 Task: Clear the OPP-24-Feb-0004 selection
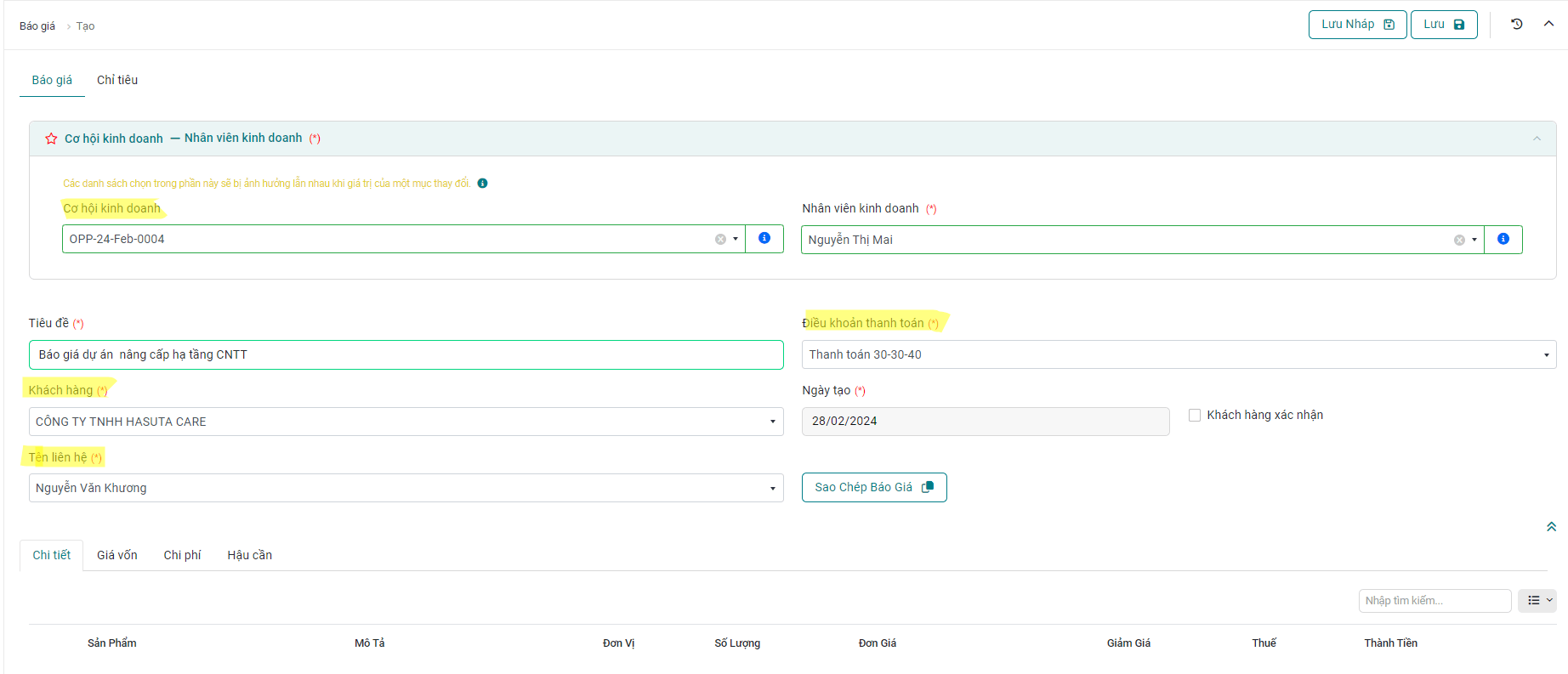pos(720,240)
